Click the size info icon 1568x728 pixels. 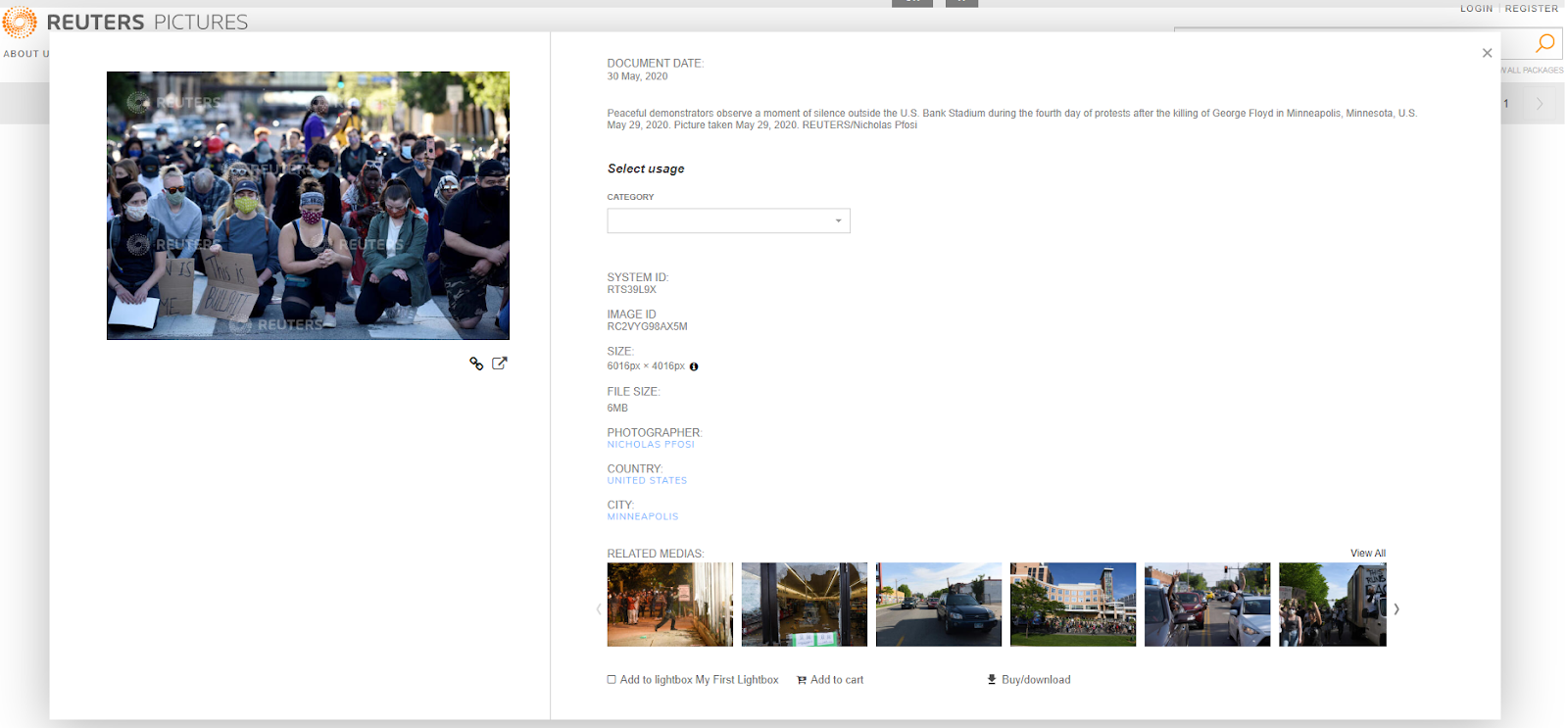pyautogui.click(x=694, y=366)
